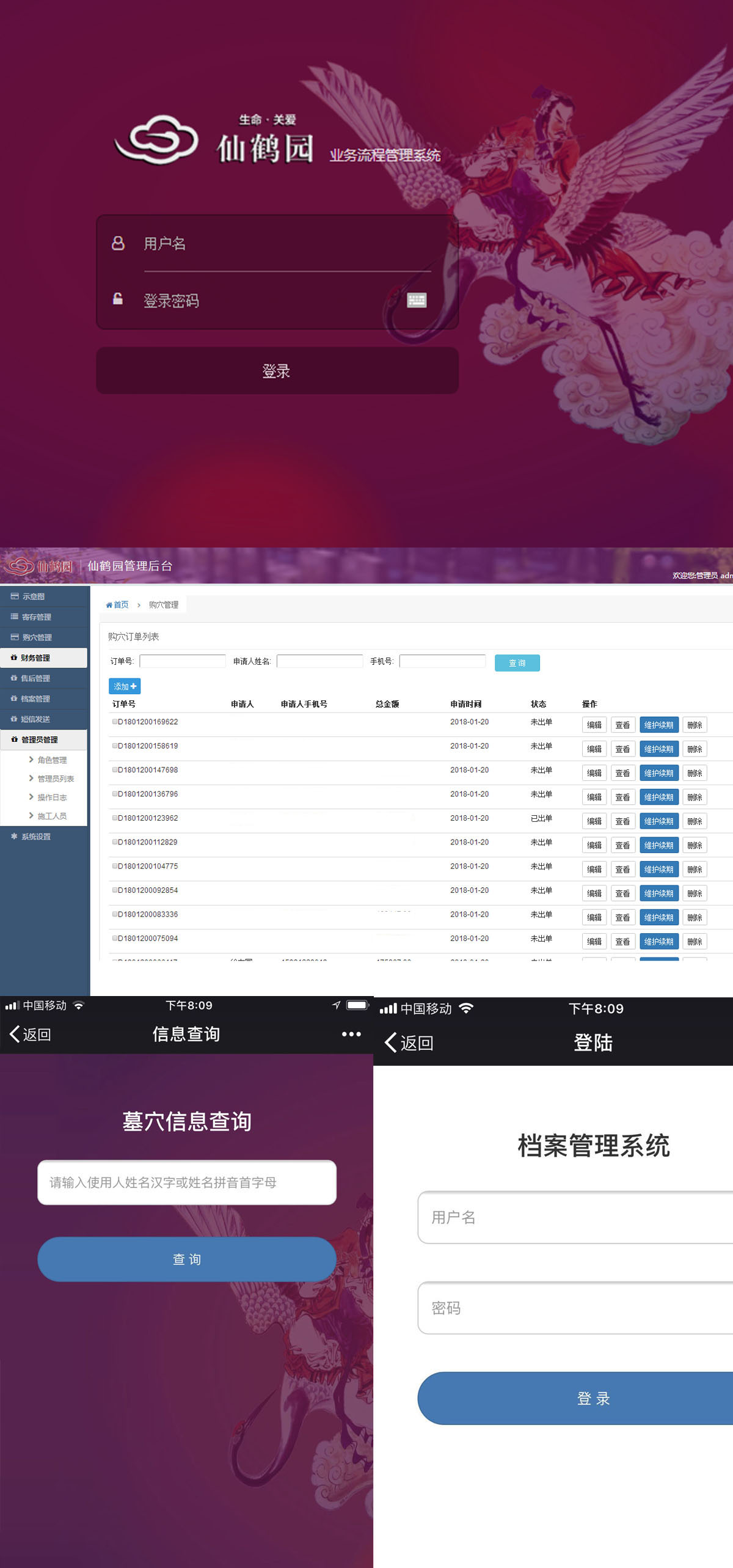The height and width of the screenshot is (1568, 733).
Task: Click the 寄存管理 list icon in the sidebar
Action: click(15, 617)
